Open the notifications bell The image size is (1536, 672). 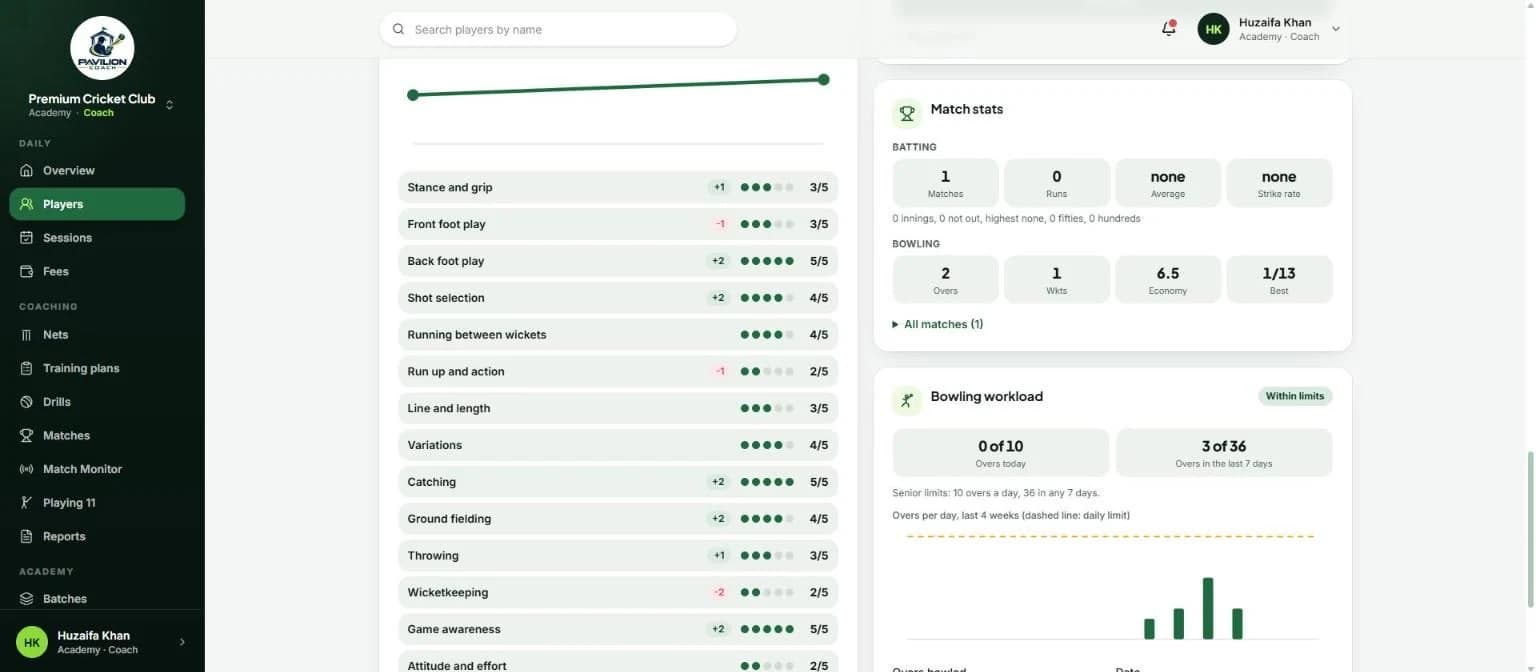coord(1168,29)
